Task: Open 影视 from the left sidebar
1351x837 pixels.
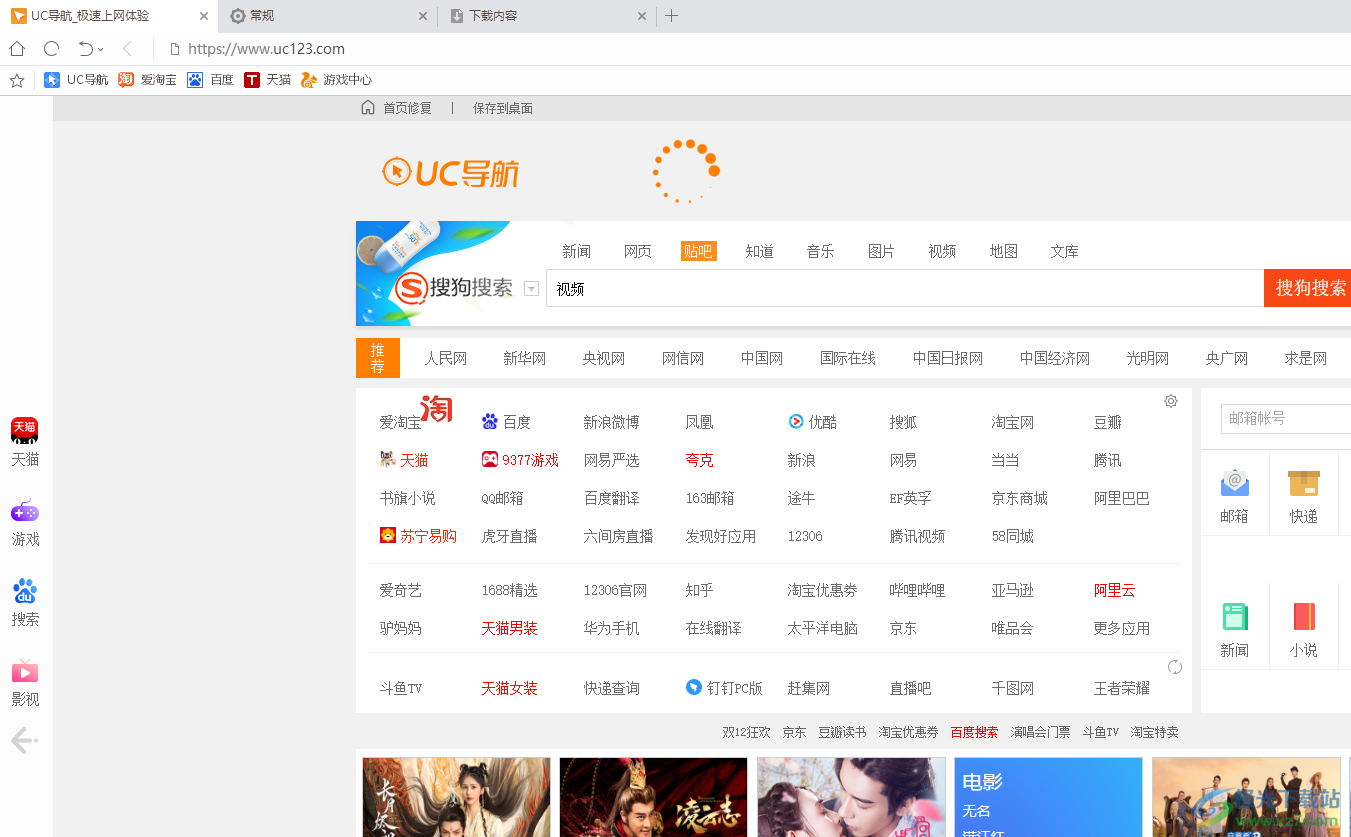Action: 25,683
